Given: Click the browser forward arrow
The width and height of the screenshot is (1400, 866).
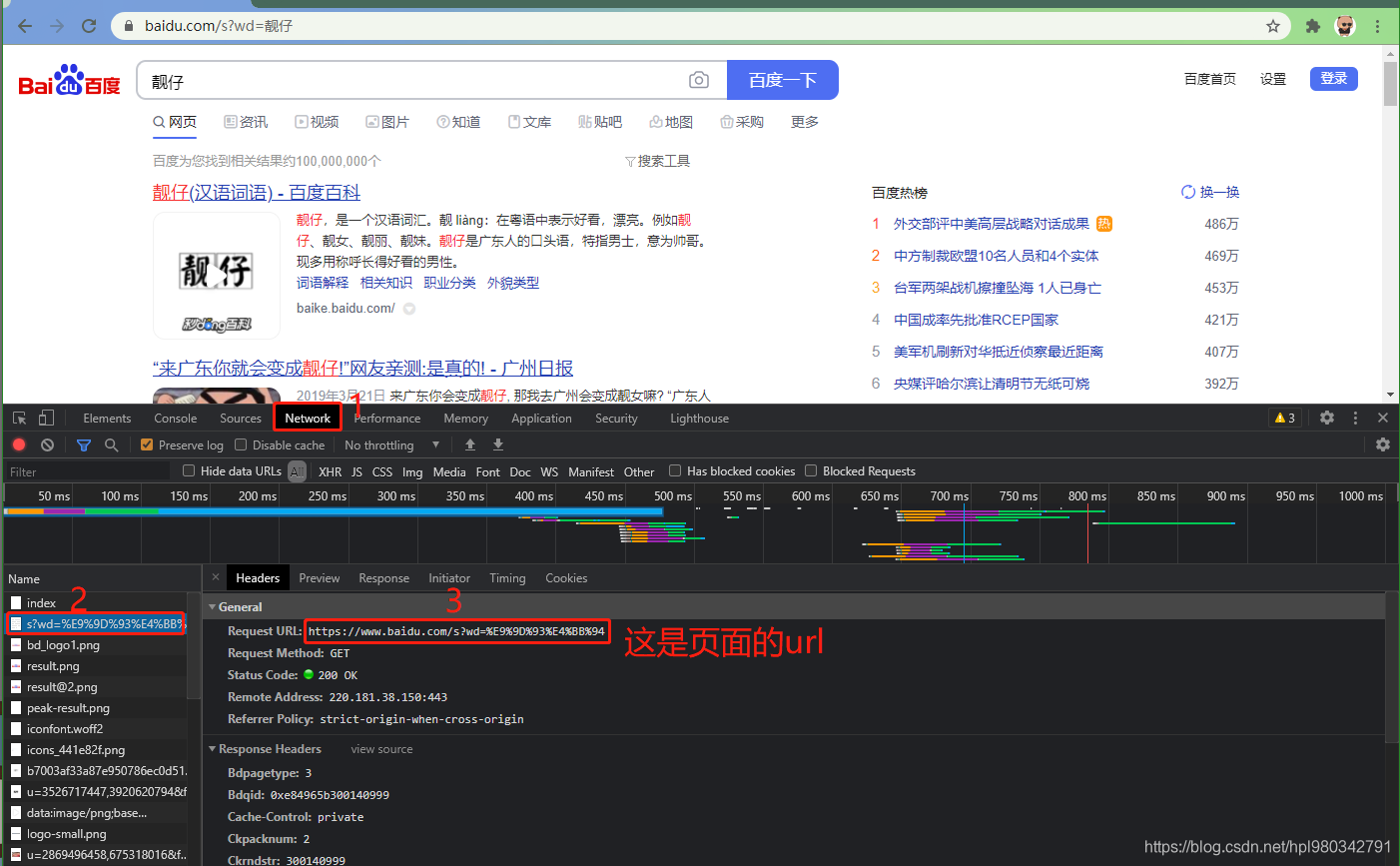Looking at the screenshot, I should click(57, 26).
